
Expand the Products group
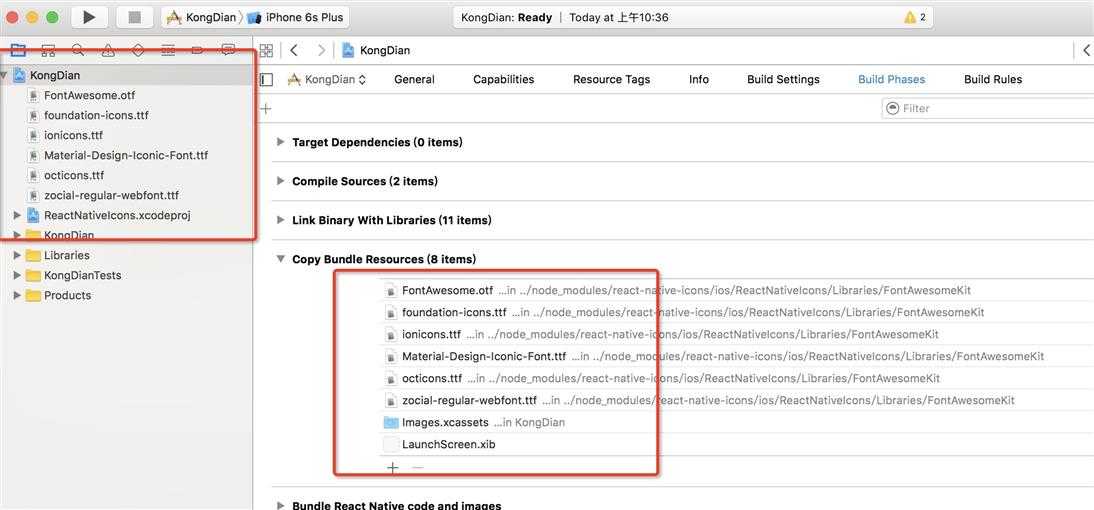17,296
